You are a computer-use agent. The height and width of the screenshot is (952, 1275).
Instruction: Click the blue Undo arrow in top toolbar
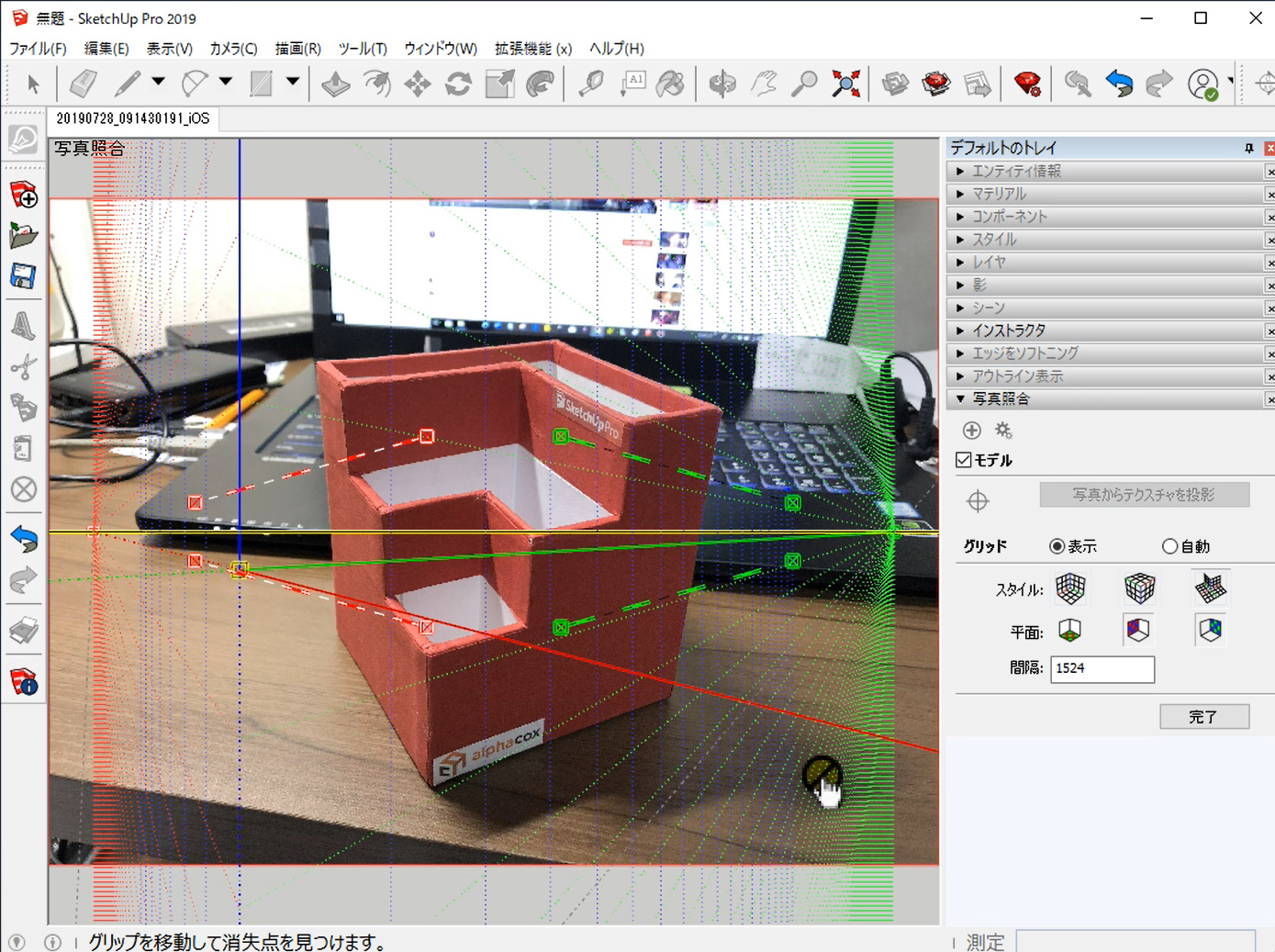[x=1119, y=84]
